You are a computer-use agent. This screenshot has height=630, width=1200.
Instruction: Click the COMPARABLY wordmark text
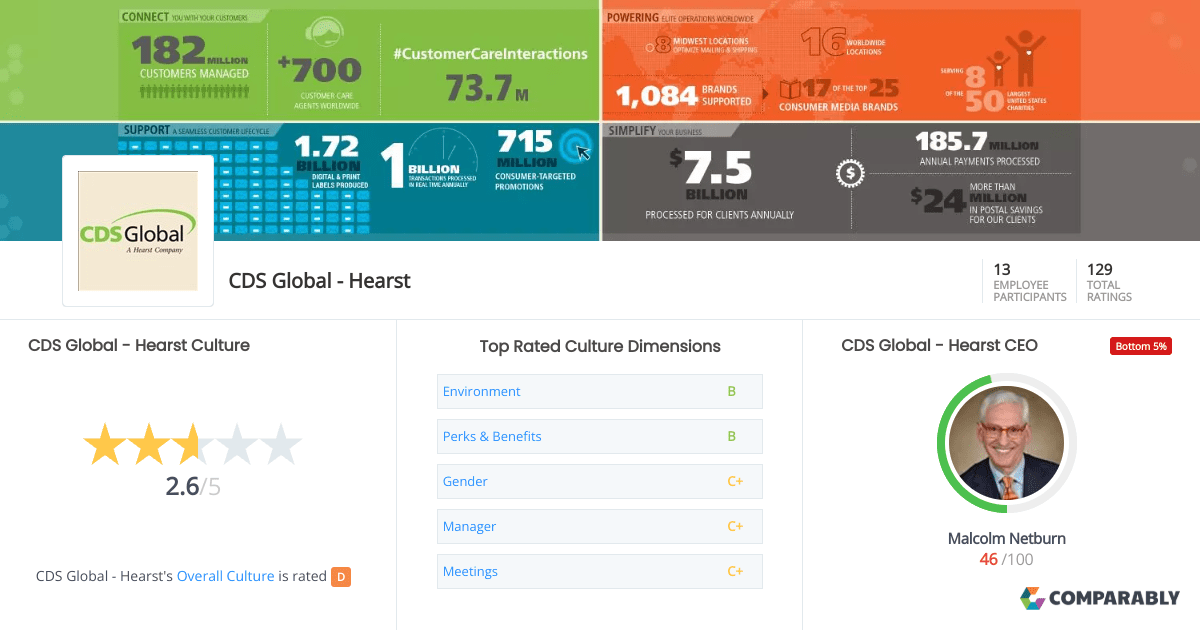pyautogui.click(x=1114, y=598)
